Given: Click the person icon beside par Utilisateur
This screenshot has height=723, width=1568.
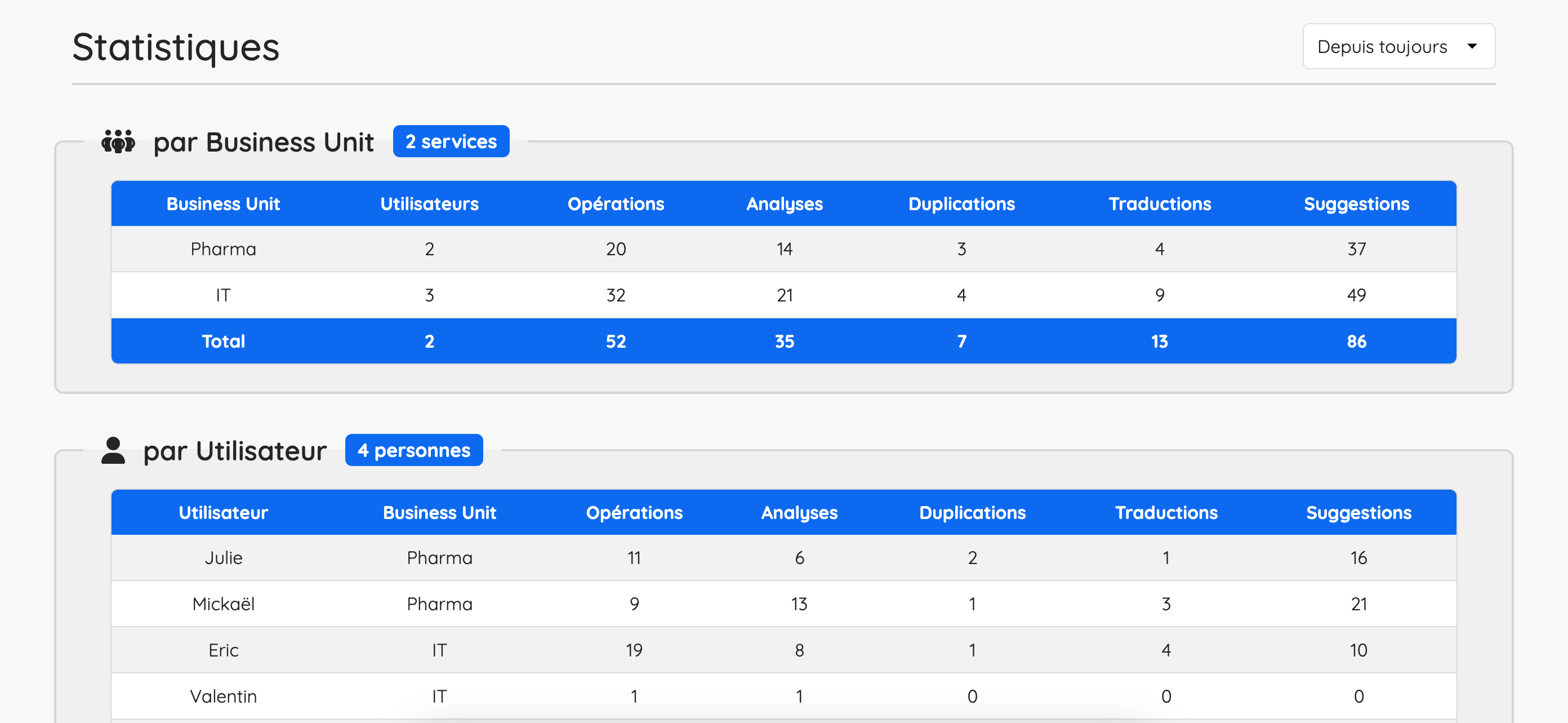Looking at the screenshot, I should [x=113, y=451].
